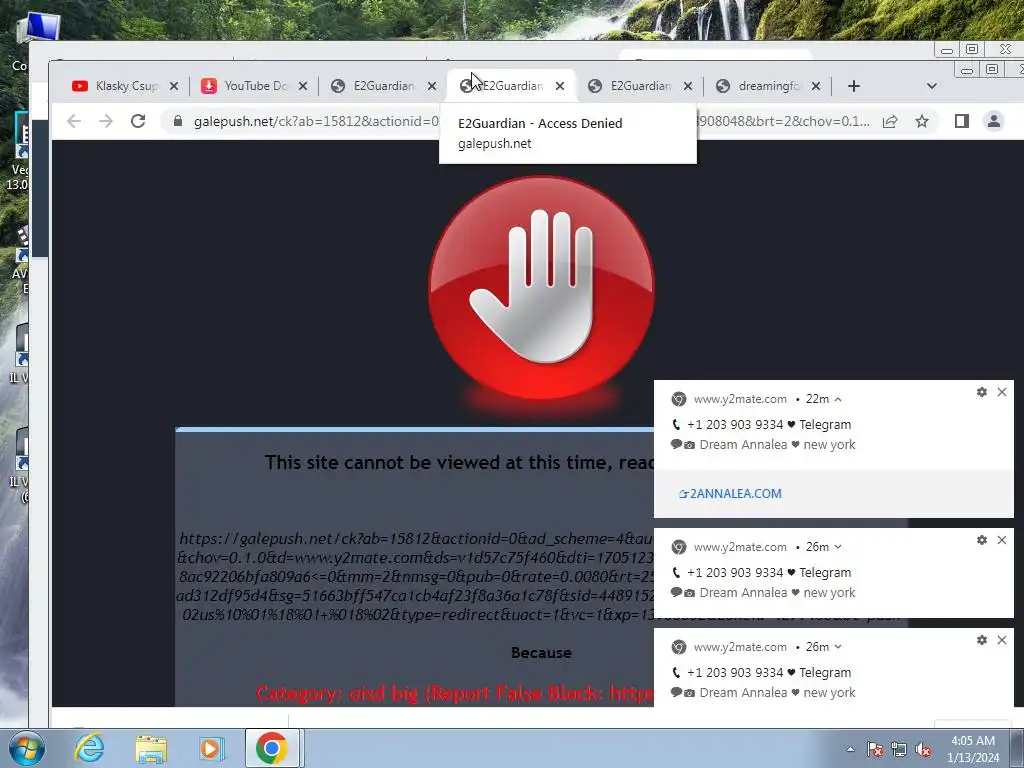
Task: Close the last E2Guardian tab
Action: pyautogui.click(x=688, y=86)
